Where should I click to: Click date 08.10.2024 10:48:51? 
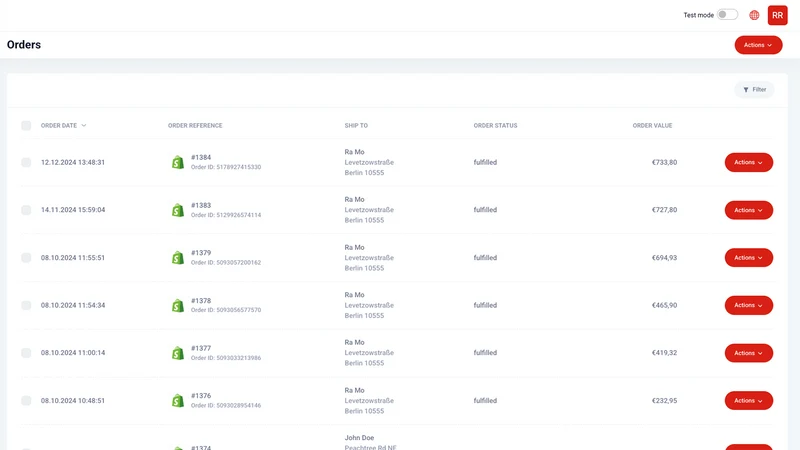click(73, 401)
